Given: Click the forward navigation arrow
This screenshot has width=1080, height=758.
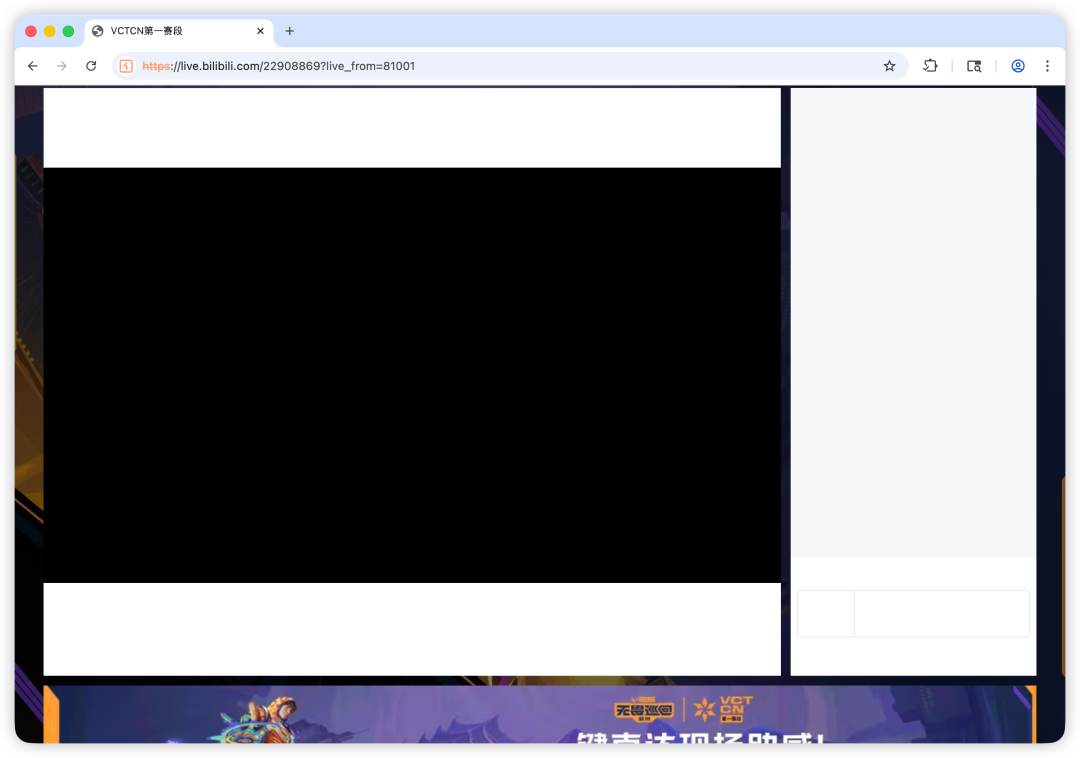Looking at the screenshot, I should [x=62, y=66].
